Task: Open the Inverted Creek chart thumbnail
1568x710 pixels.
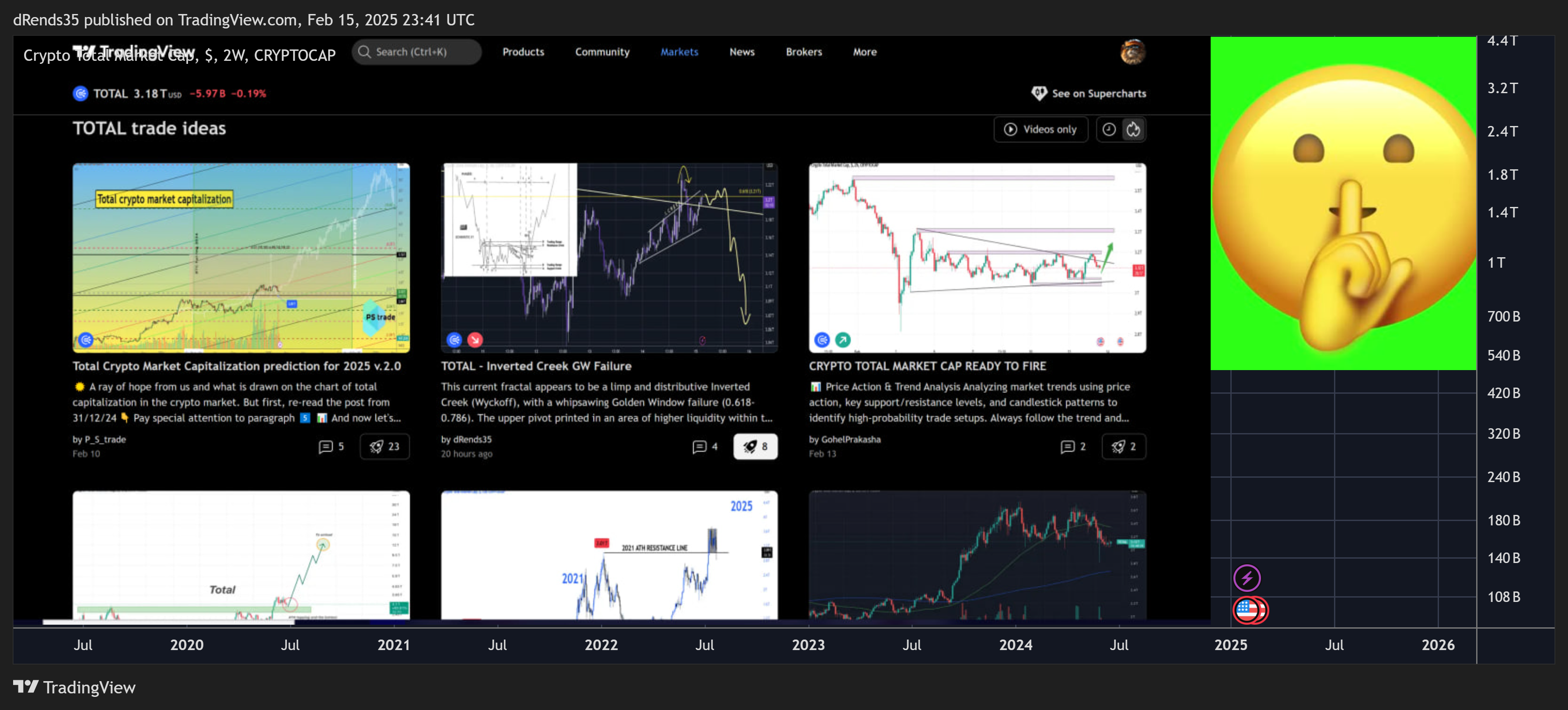Action: click(609, 258)
